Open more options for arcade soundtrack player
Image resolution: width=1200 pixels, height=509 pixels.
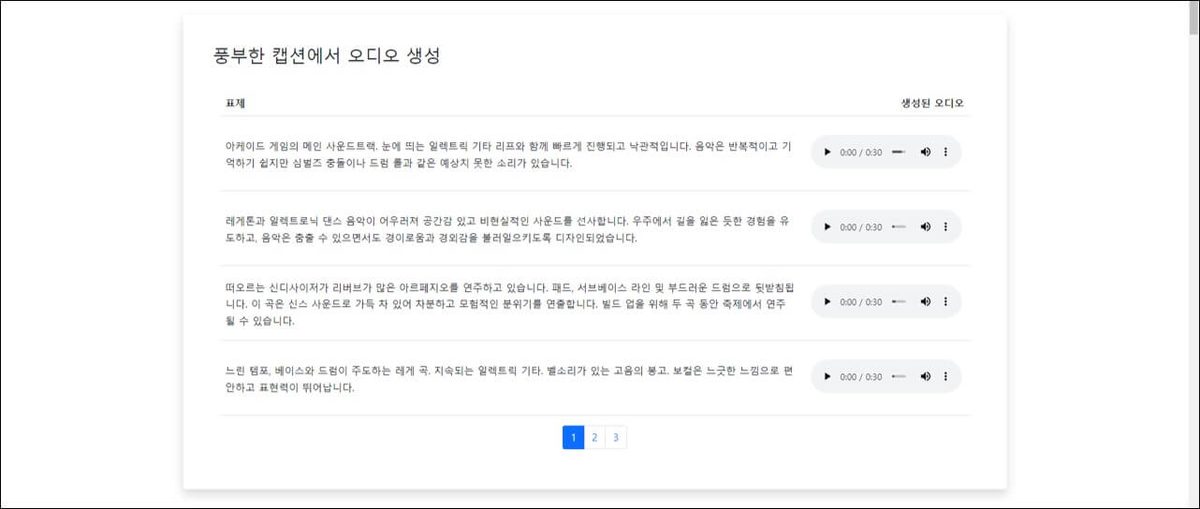[x=946, y=152]
